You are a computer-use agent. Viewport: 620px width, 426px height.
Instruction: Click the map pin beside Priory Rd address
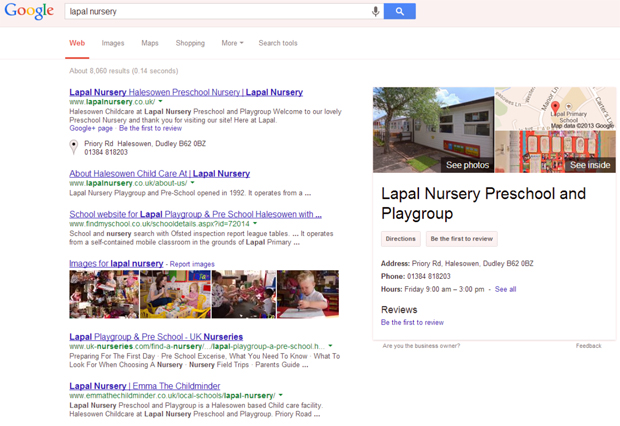pos(74,147)
